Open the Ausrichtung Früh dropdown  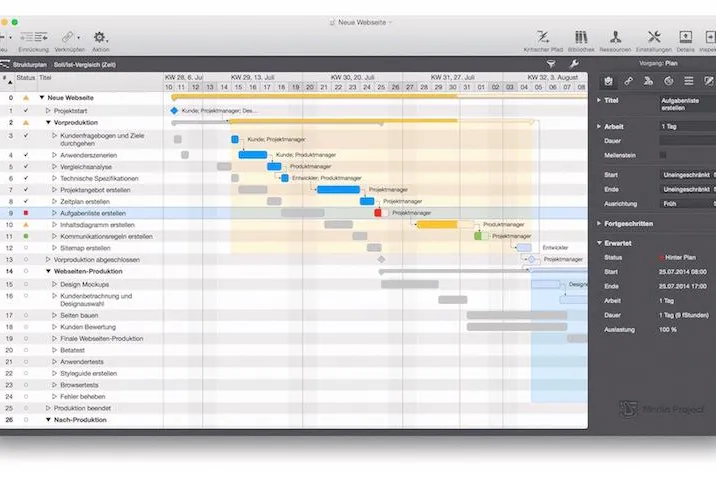pyautogui.click(x=687, y=204)
